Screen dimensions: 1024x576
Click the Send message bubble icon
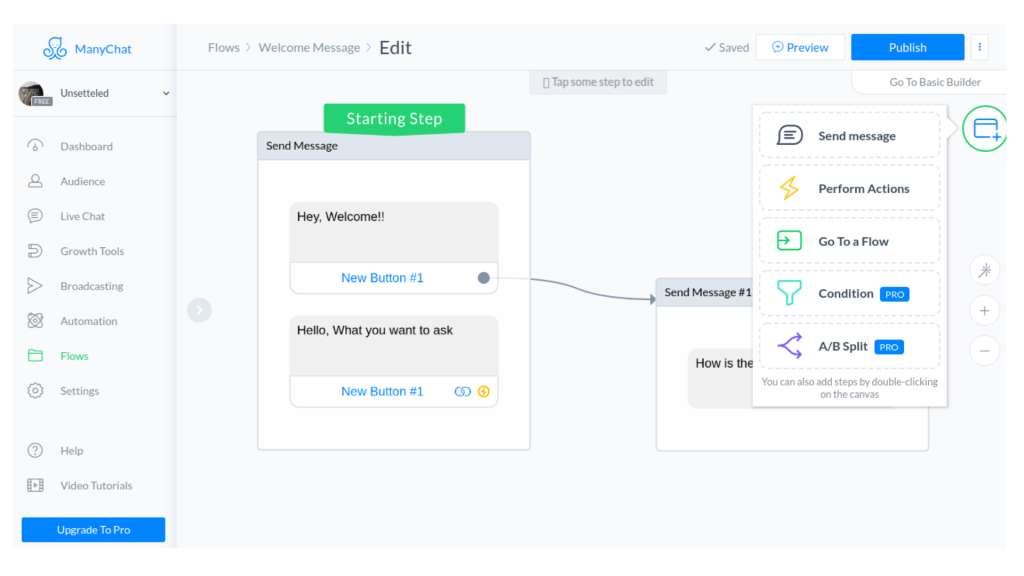click(x=790, y=135)
